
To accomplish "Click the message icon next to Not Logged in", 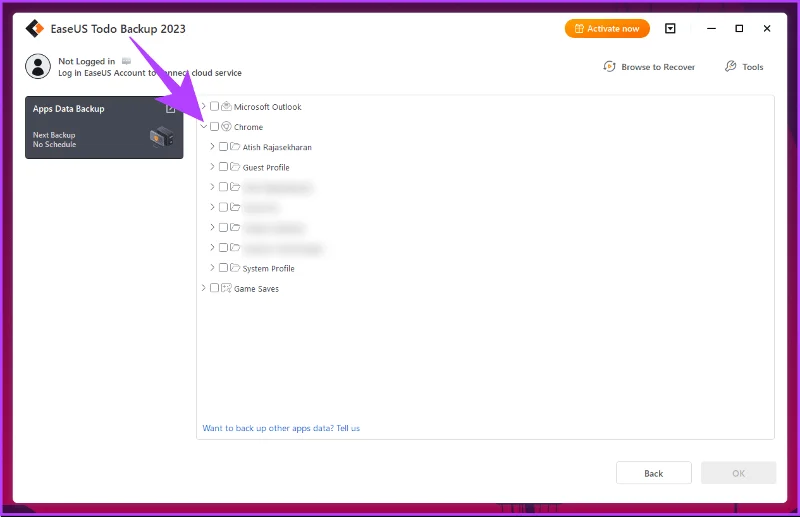I will click(127, 61).
